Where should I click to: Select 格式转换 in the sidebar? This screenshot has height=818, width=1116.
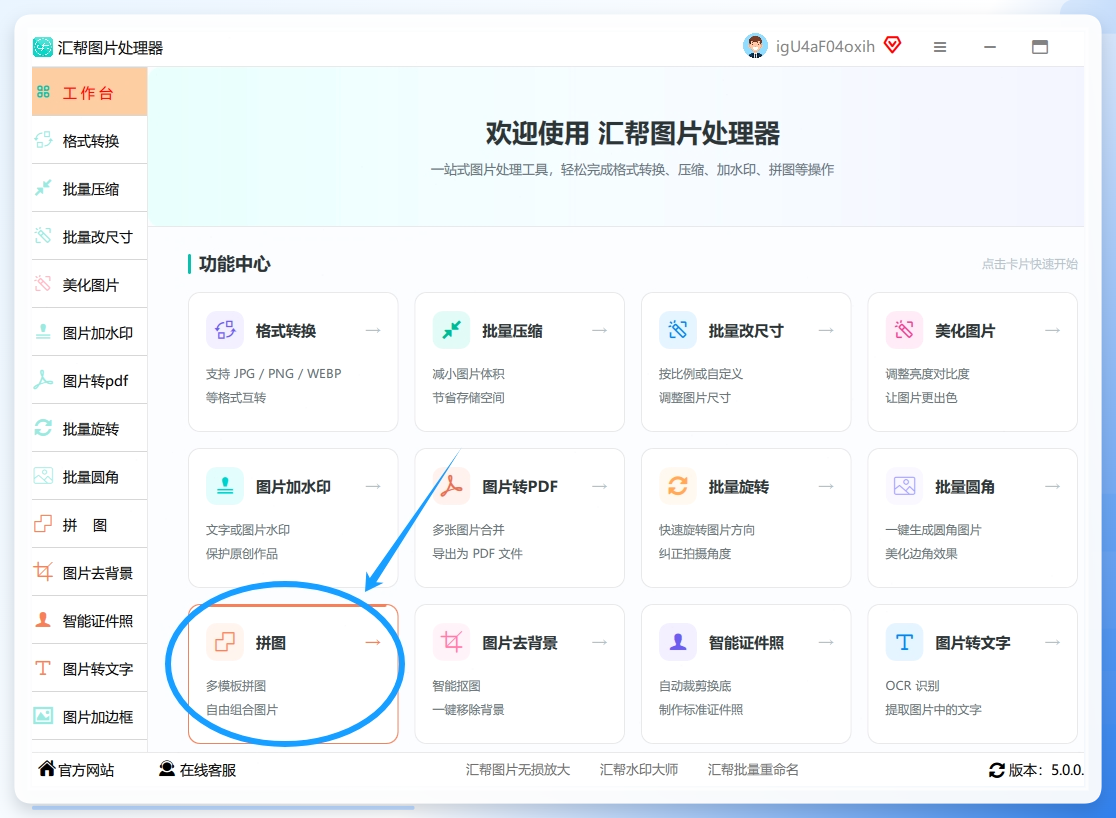click(x=89, y=140)
